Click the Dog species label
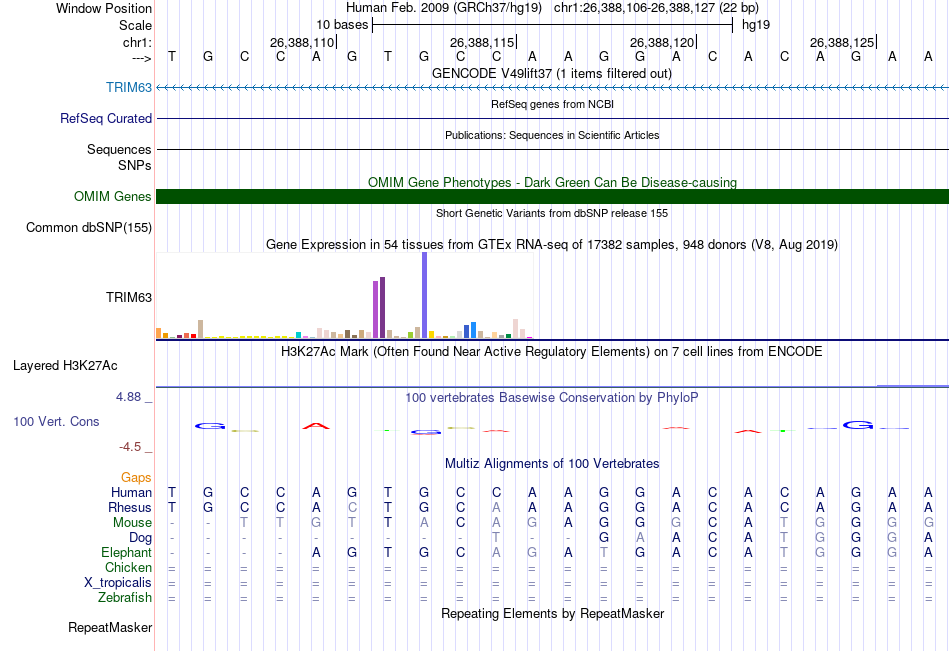This screenshot has height=651, width=950. [x=140, y=537]
